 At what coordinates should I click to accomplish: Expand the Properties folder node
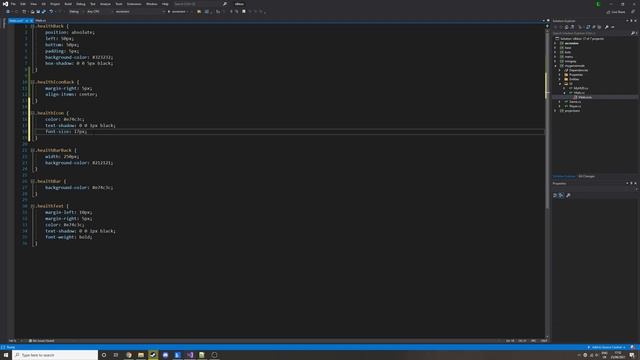click(560, 75)
